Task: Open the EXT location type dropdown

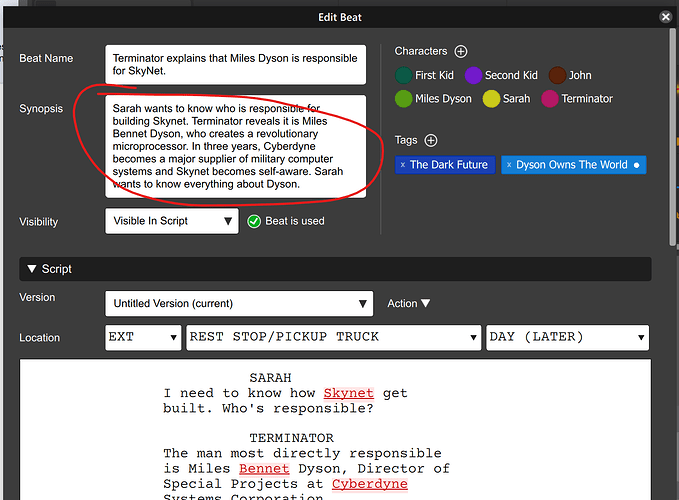Action: point(143,337)
